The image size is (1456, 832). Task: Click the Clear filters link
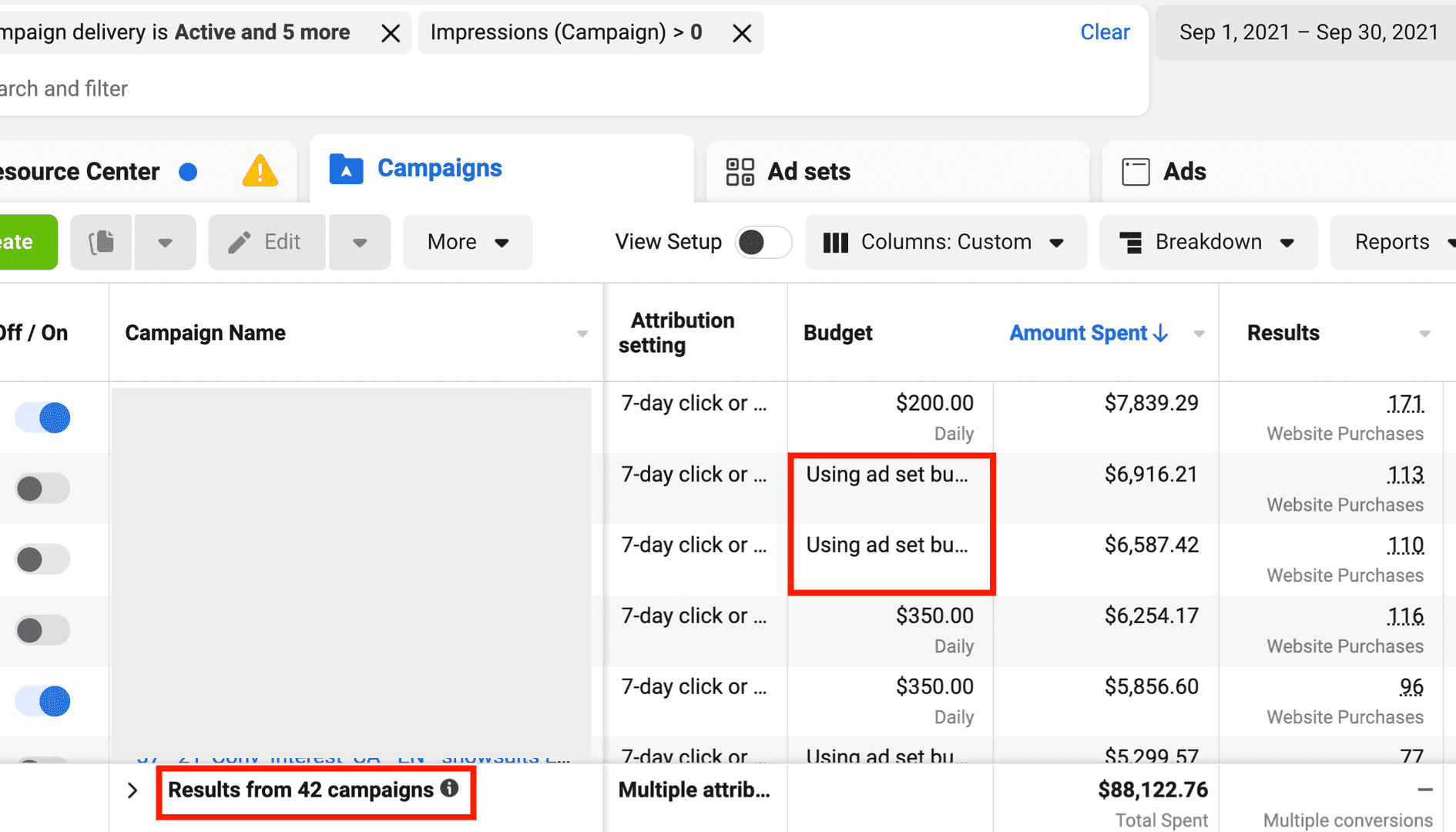pos(1105,32)
